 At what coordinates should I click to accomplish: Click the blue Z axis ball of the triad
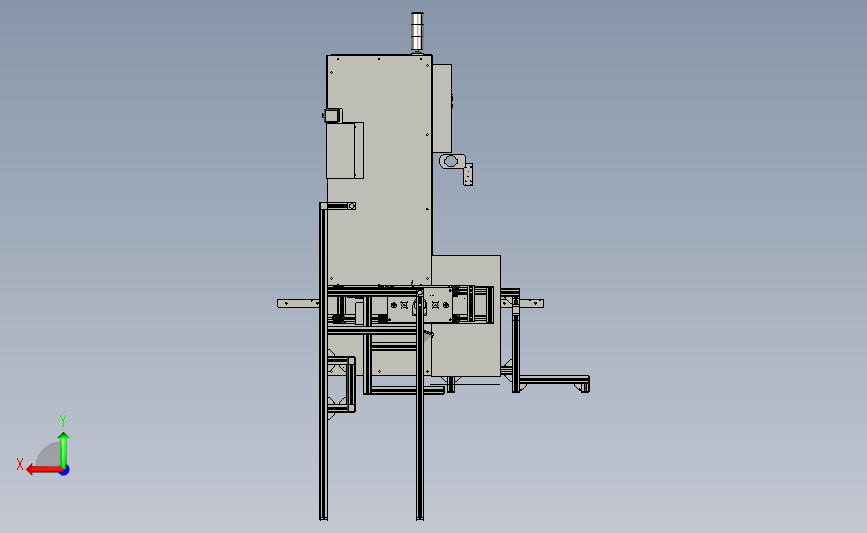point(65,471)
